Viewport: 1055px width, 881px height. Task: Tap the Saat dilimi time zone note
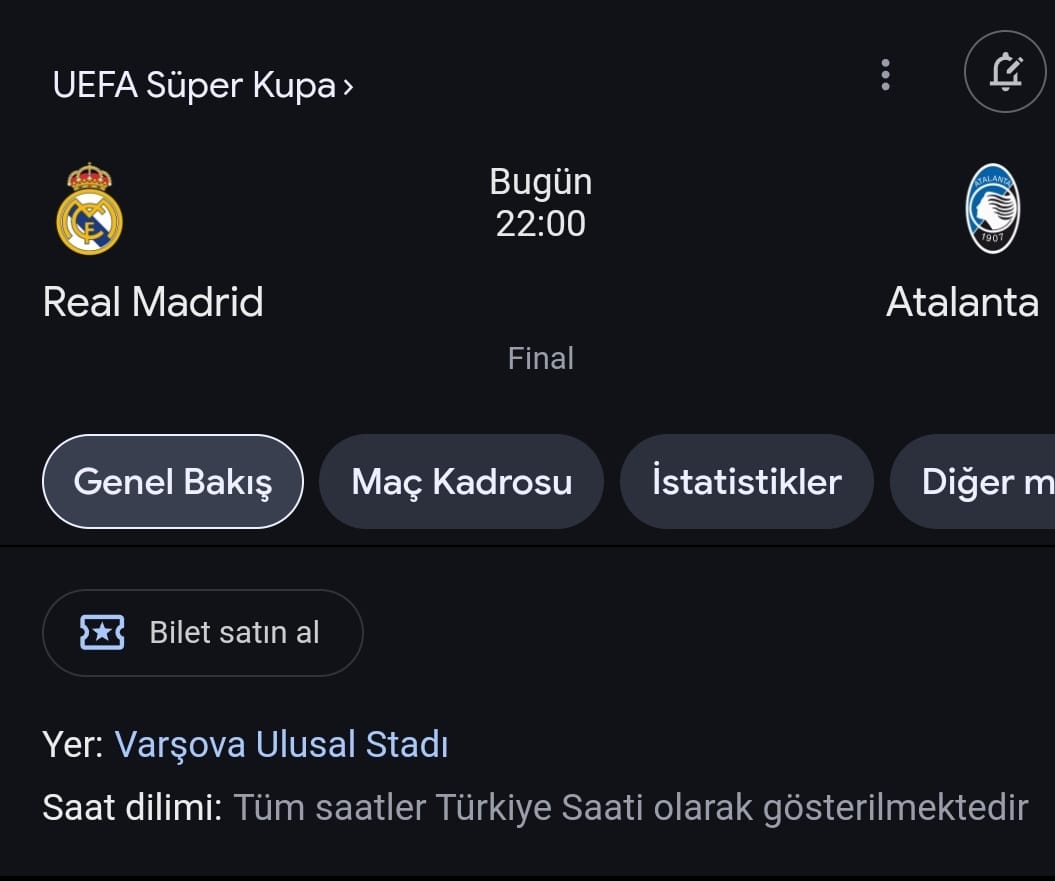coord(132,808)
